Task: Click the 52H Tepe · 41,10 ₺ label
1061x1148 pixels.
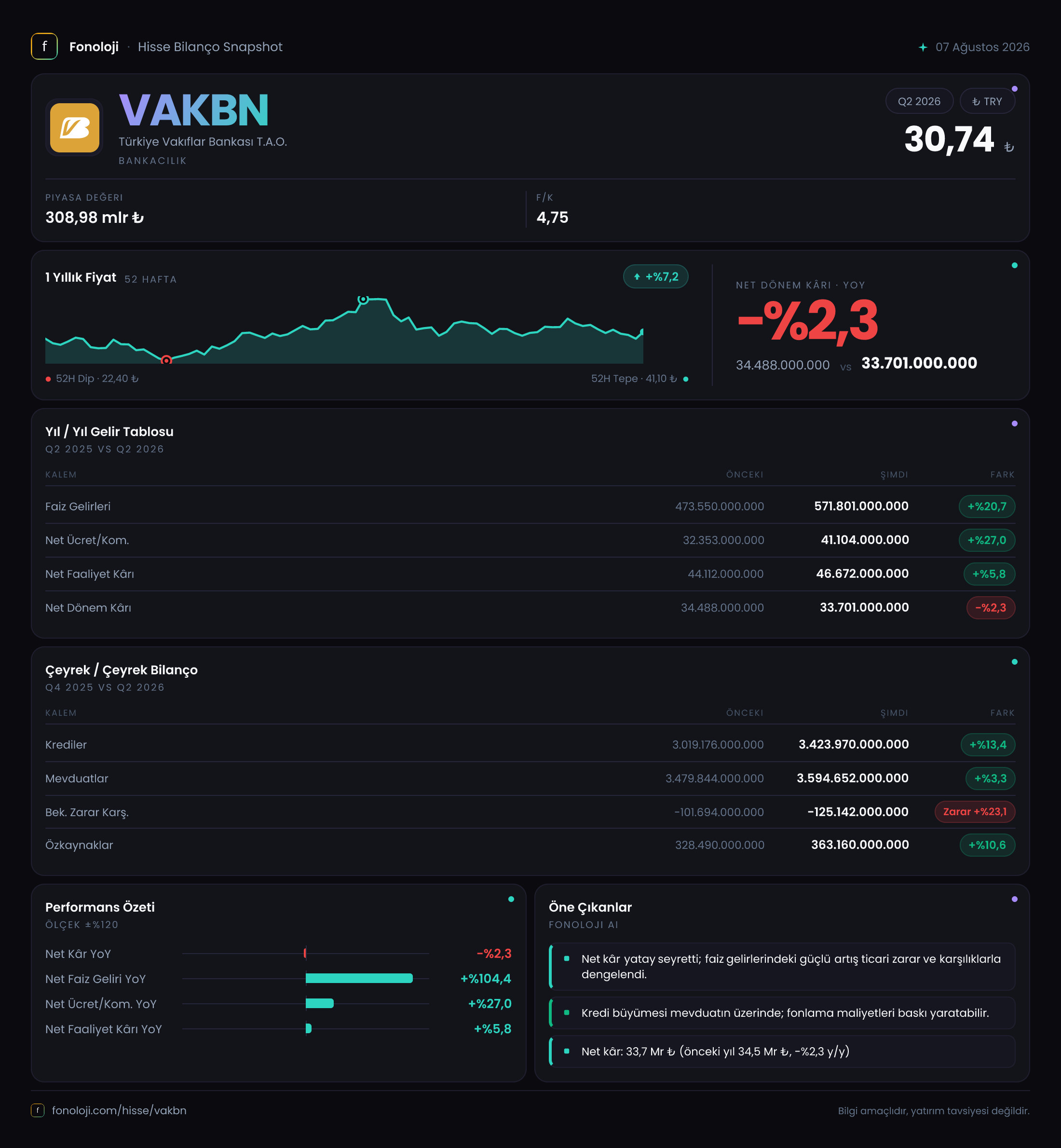Action: pyautogui.click(x=634, y=379)
